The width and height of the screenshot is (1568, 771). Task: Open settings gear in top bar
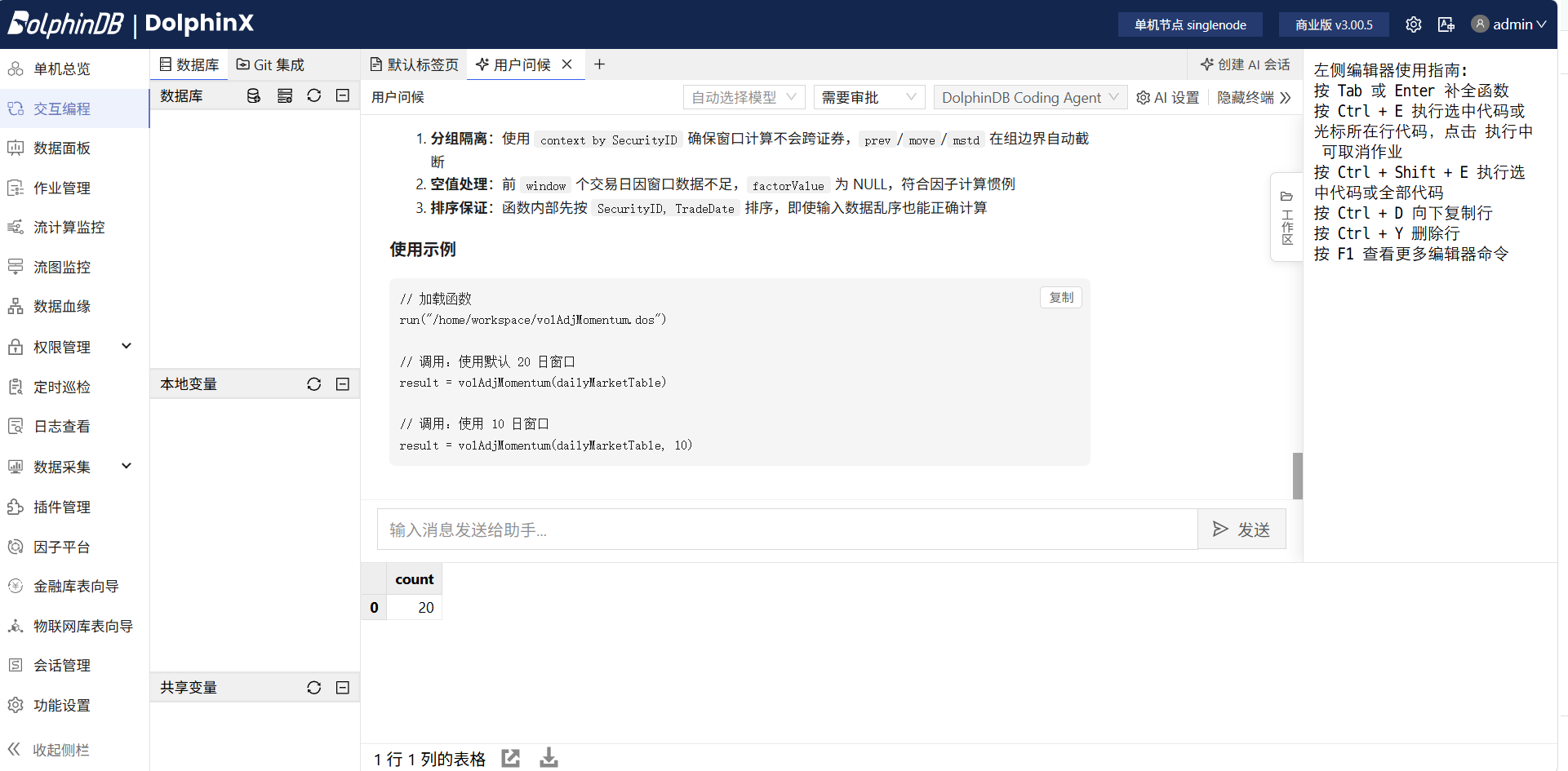pyautogui.click(x=1414, y=24)
